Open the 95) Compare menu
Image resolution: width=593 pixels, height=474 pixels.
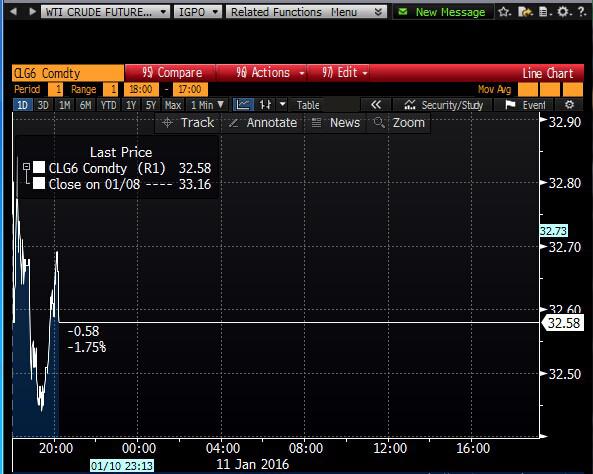[x=172, y=73]
